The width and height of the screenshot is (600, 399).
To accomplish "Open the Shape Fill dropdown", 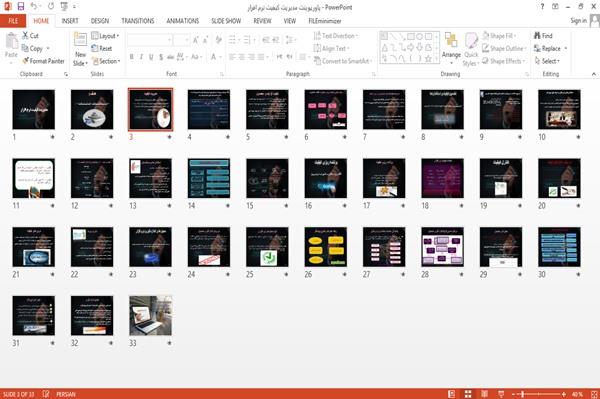I will 499,36.
